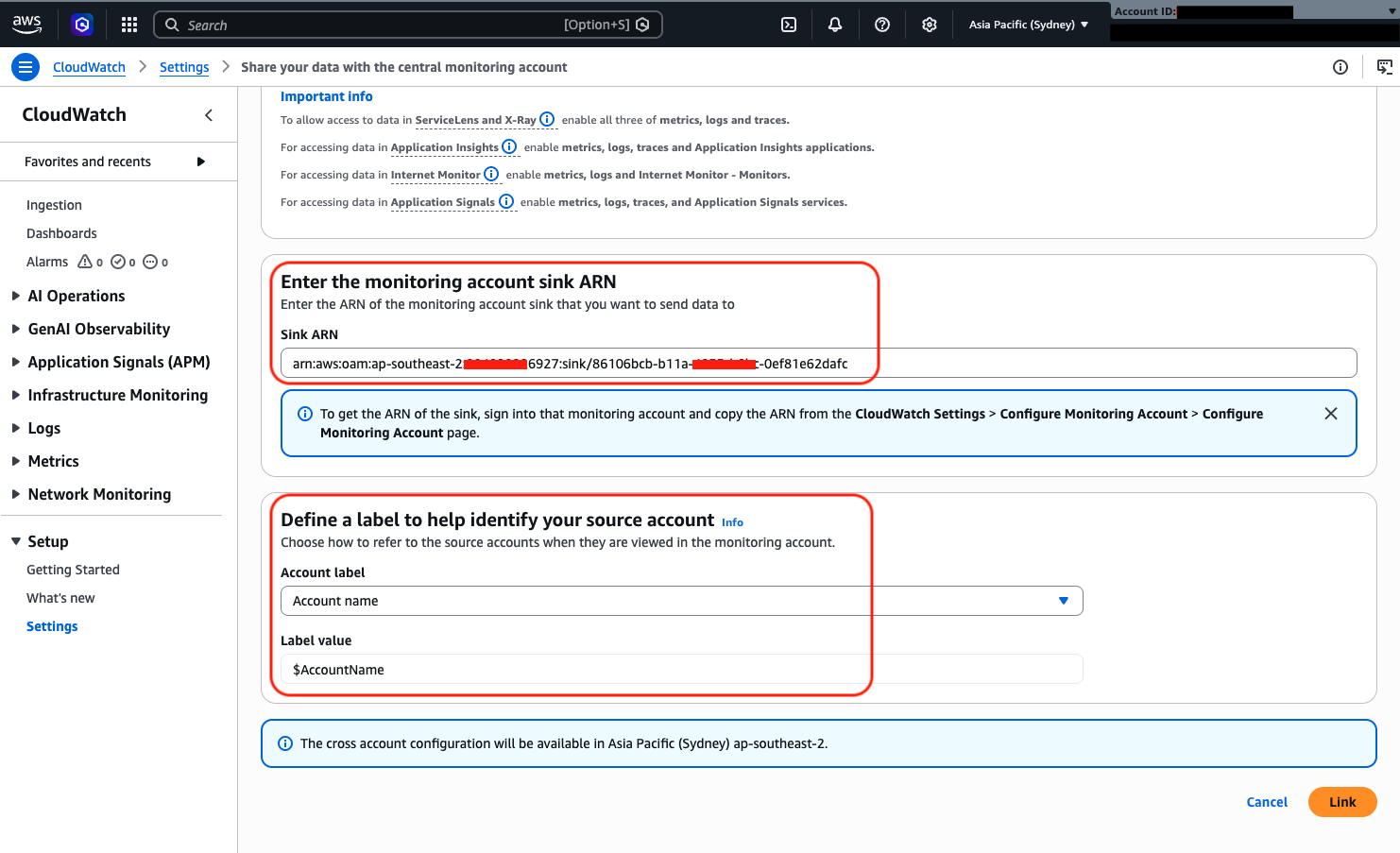Launch the CloudShell terminal icon
The width and height of the screenshot is (1400, 853).
click(x=789, y=25)
